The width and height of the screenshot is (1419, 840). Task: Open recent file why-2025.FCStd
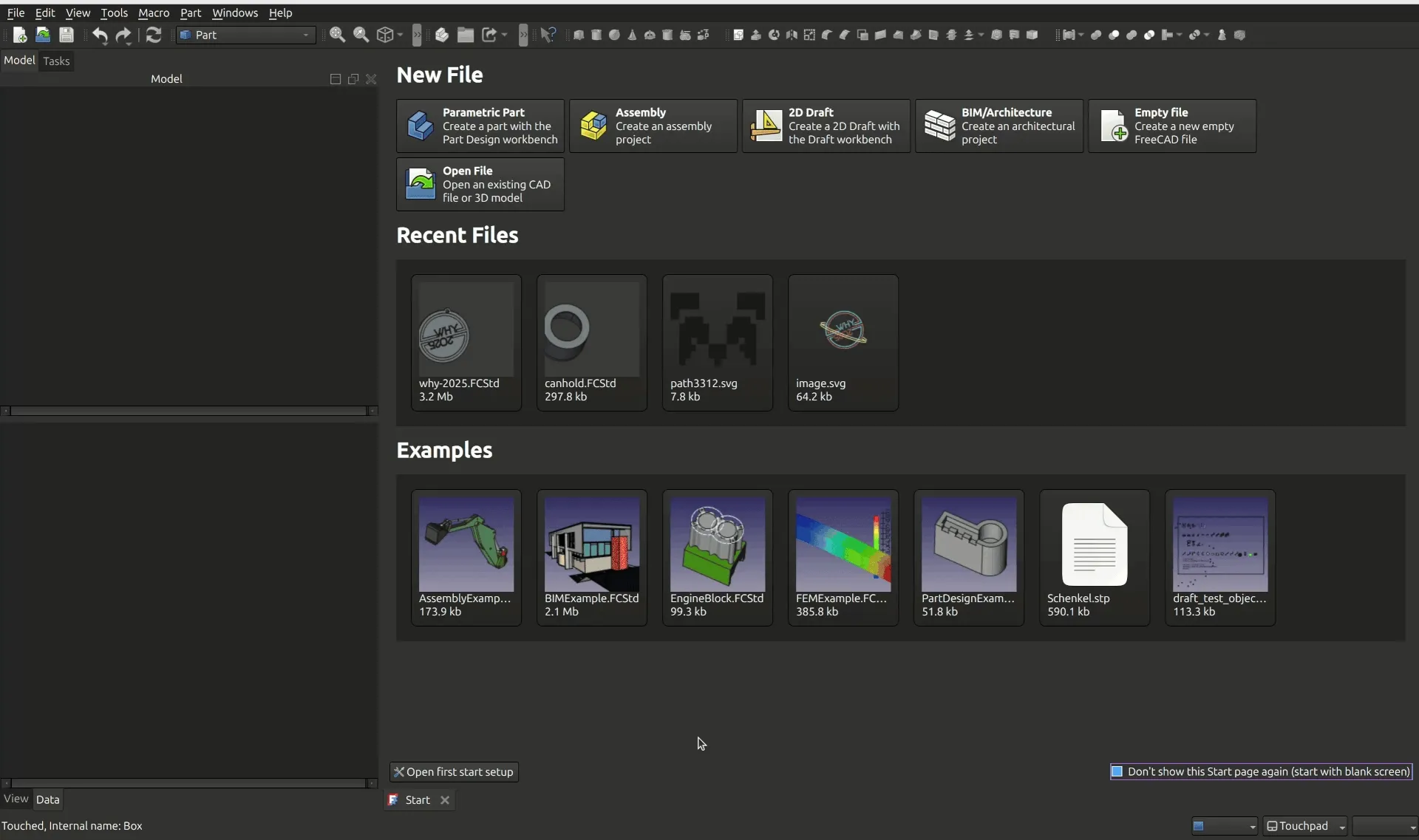466,343
